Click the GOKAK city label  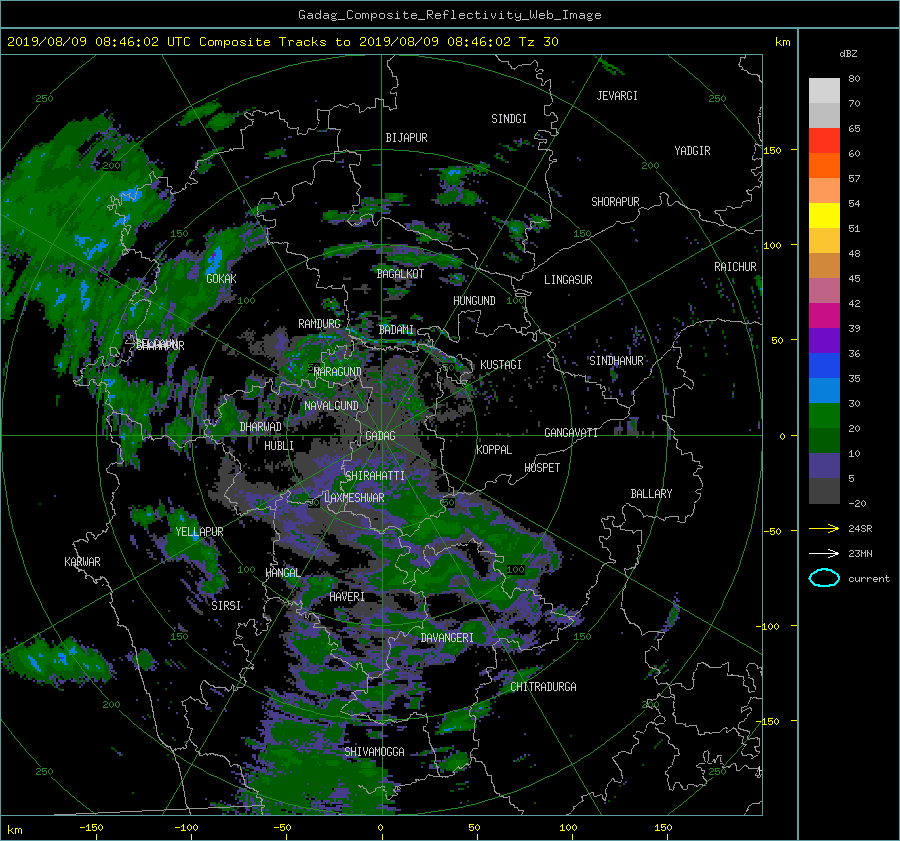[x=221, y=279]
